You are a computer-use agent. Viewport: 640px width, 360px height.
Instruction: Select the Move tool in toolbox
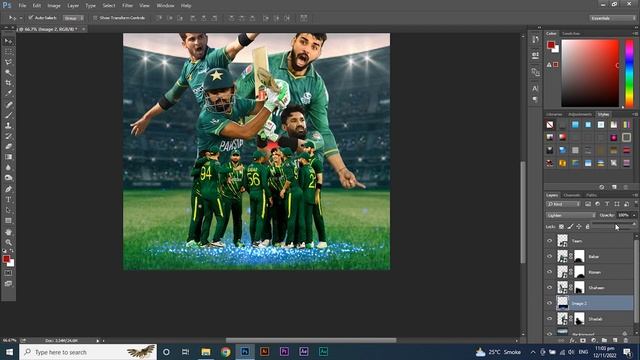(x=8, y=41)
